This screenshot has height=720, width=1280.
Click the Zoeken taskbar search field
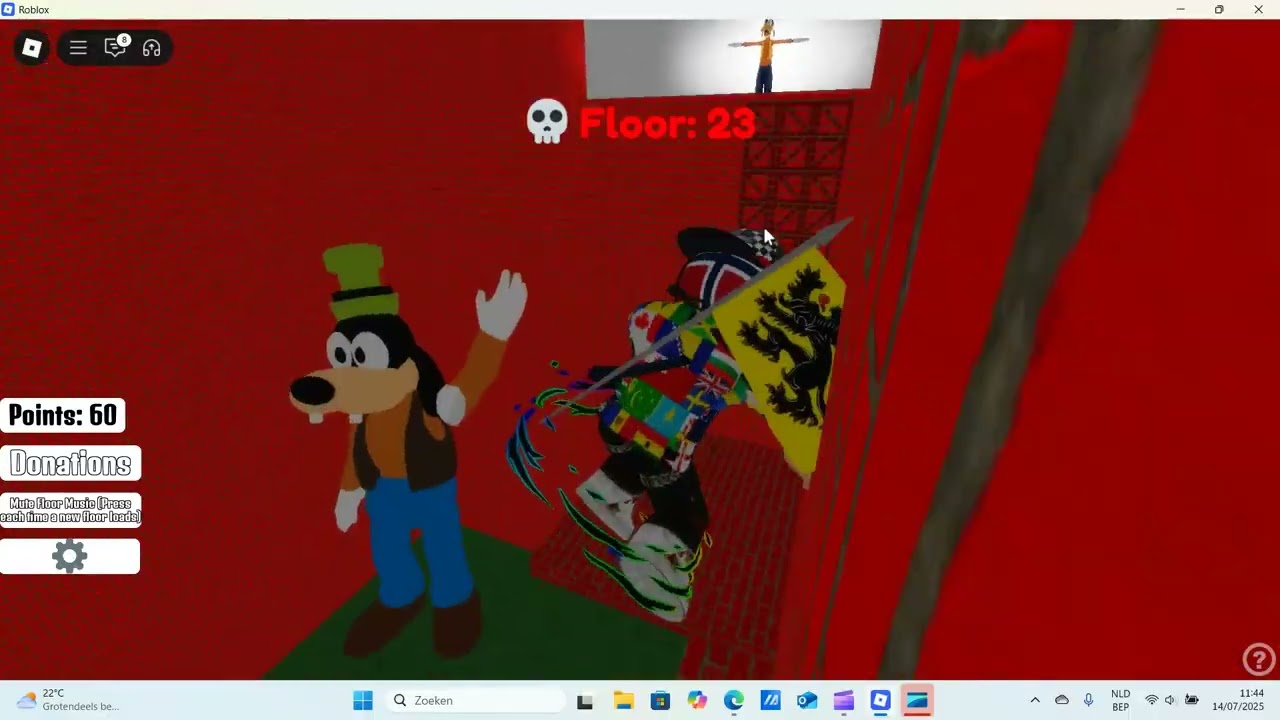pyautogui.click(x=475, y=701)
